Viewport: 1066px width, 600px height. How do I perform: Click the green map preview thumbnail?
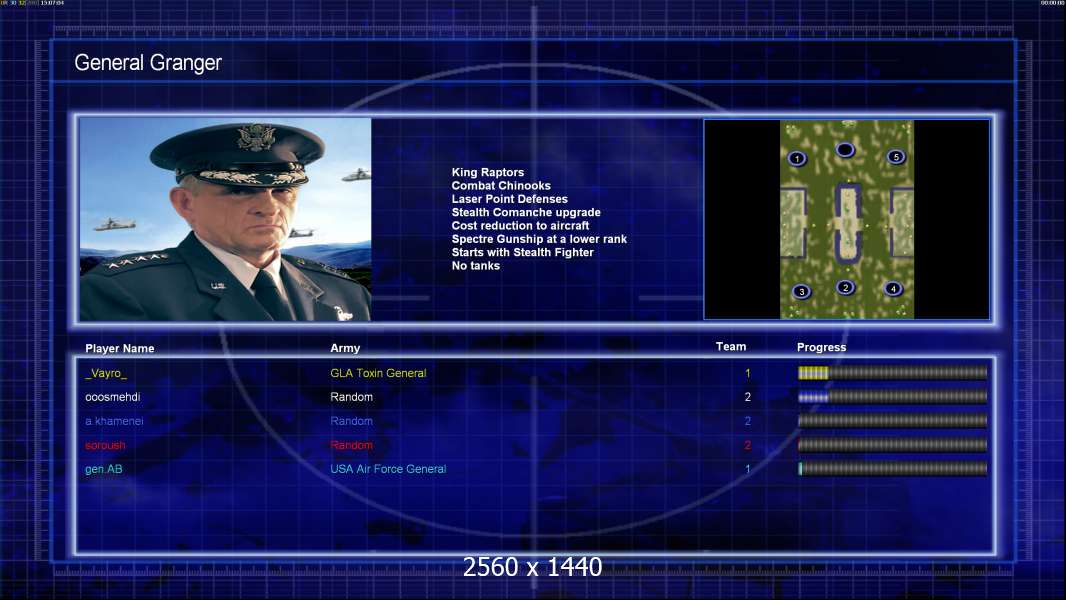click(847, 219)
